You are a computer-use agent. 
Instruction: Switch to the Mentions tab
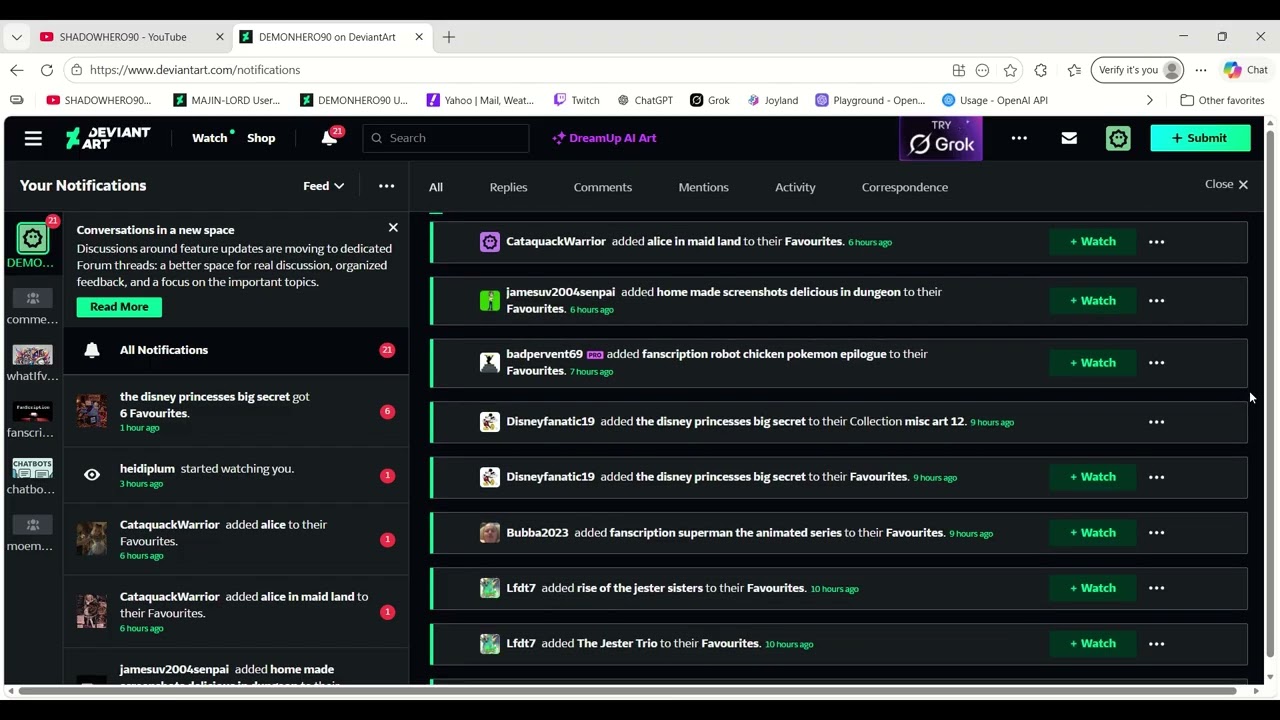point(703,187)
